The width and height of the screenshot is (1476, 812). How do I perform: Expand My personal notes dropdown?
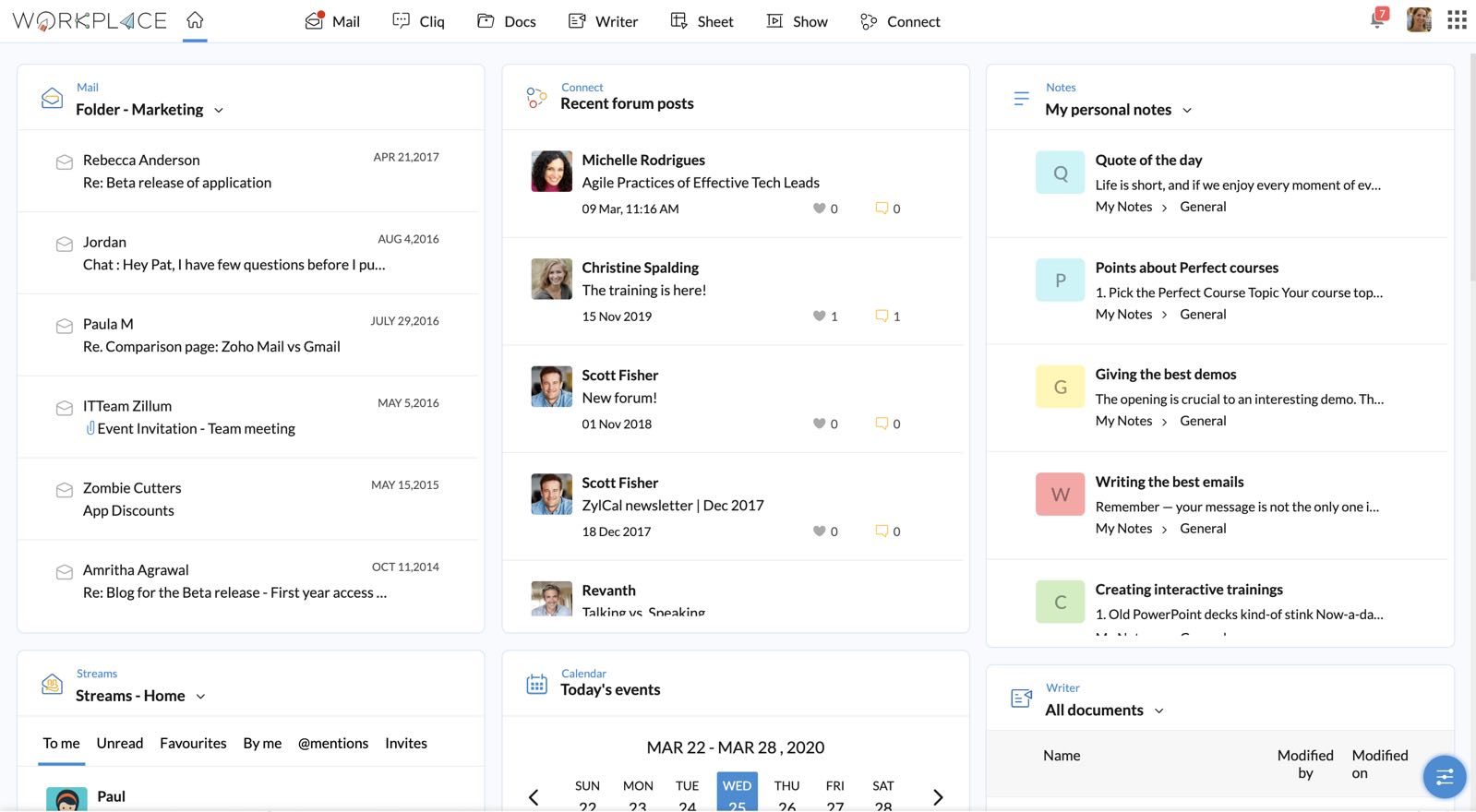click(1187, 111)
